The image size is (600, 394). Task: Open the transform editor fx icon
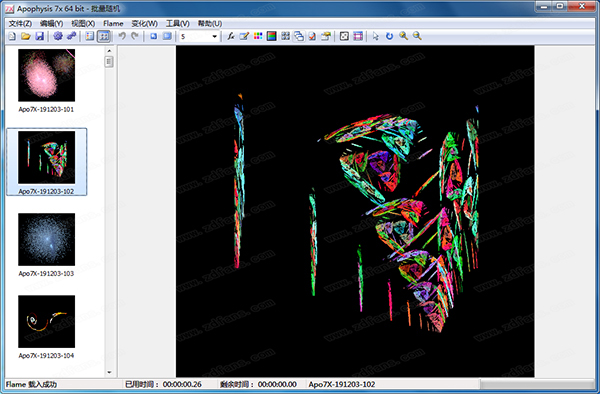pyautogui.click(x=231, y=36)
